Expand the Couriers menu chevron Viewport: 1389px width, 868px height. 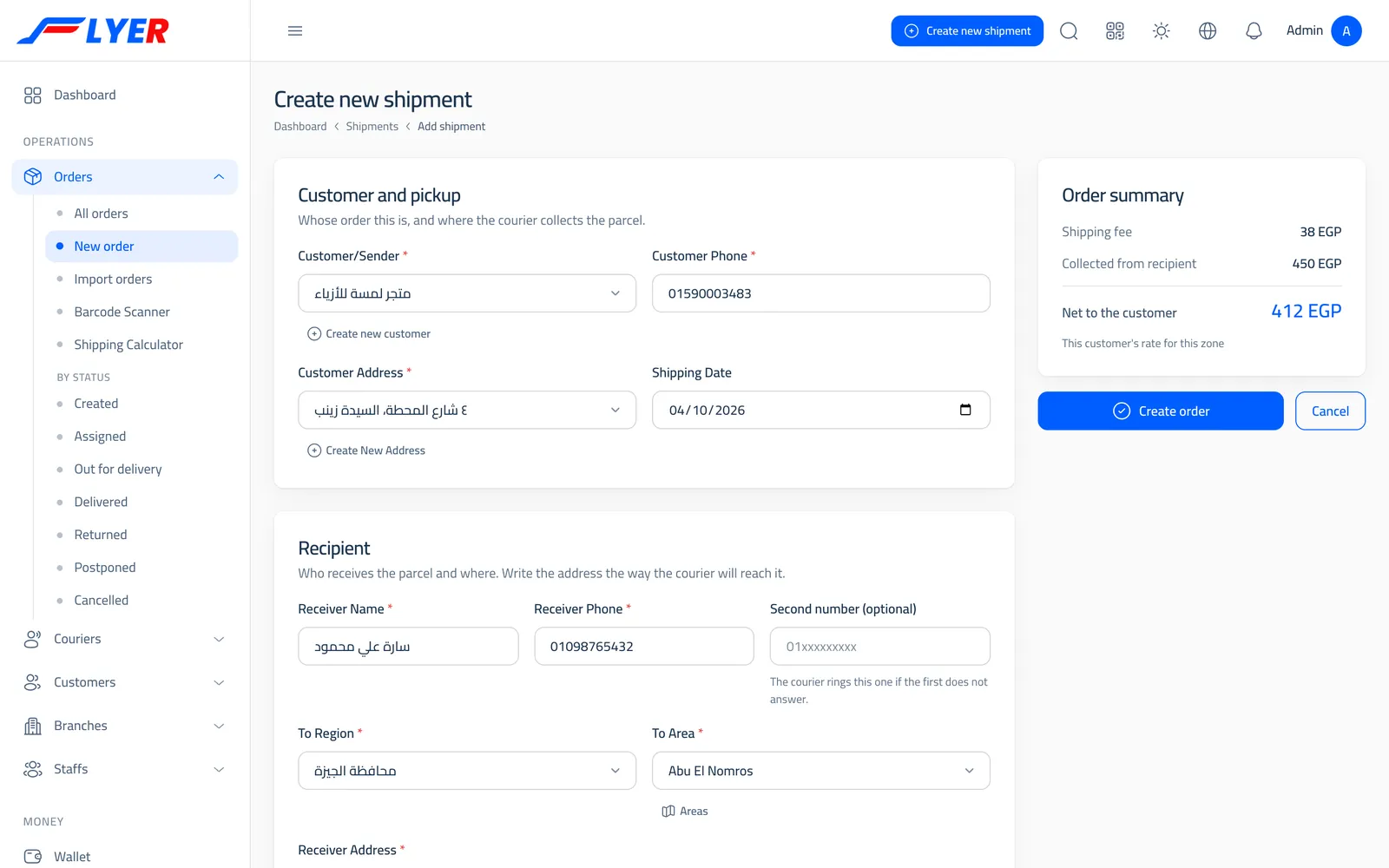pyautogui.click(x=219, y=639)
